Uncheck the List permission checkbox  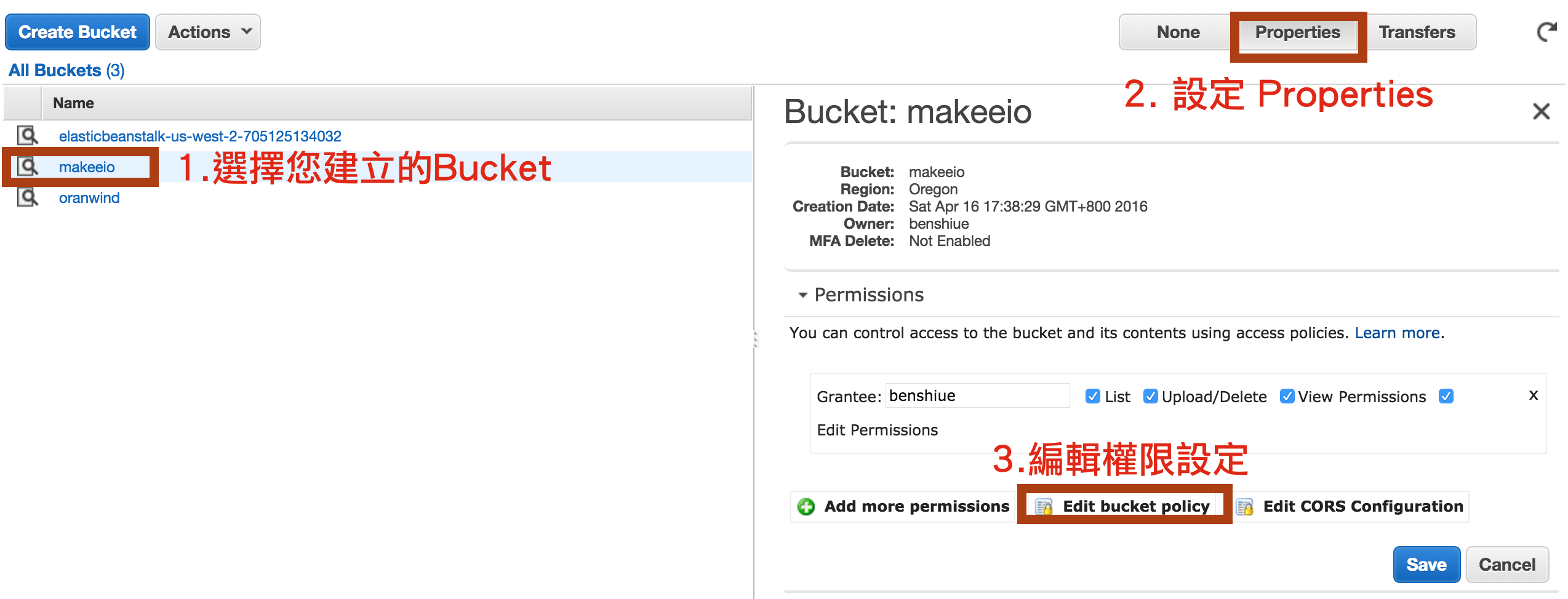click(1093, 396)
